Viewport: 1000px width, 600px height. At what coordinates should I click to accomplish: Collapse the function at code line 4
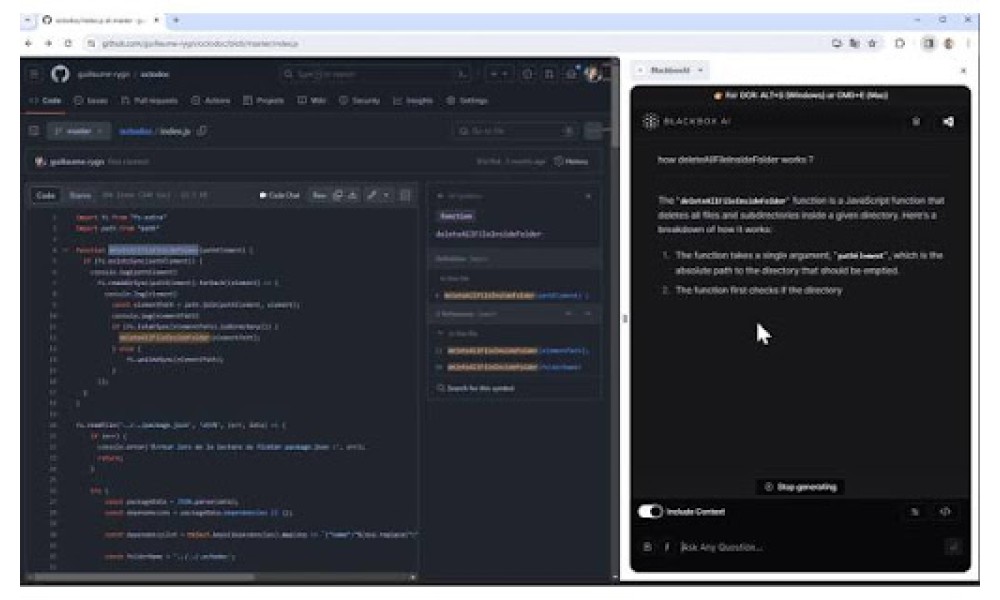(66, 250)
